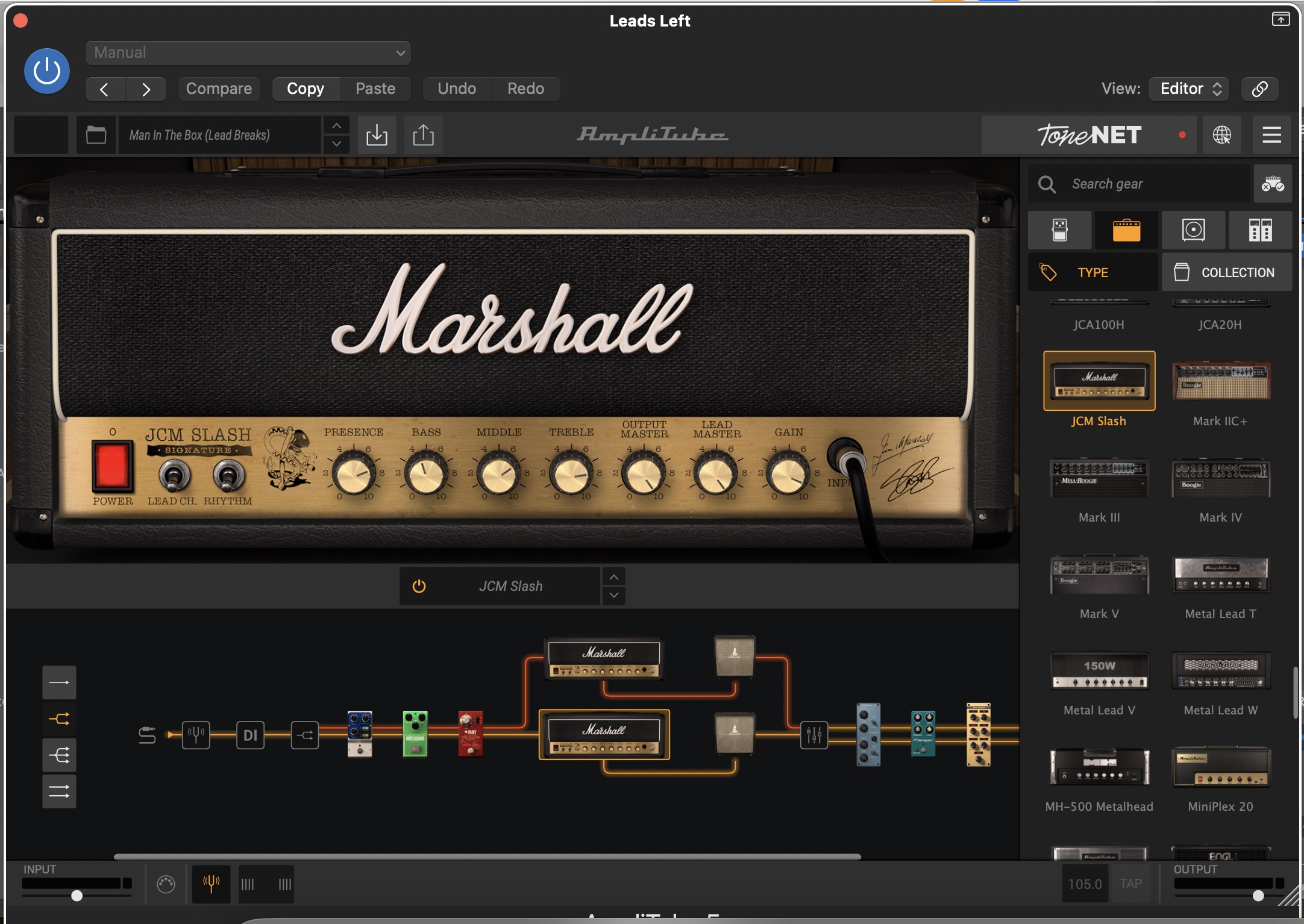This screenshot has height=924, width=1304.
Task: Click the sidechain link icon
Action: coord(1259,89)
